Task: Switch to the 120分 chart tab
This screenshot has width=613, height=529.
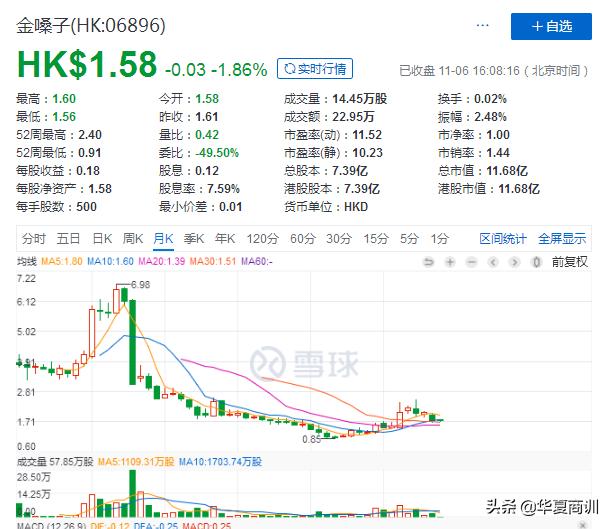Action: click(263, 238)
